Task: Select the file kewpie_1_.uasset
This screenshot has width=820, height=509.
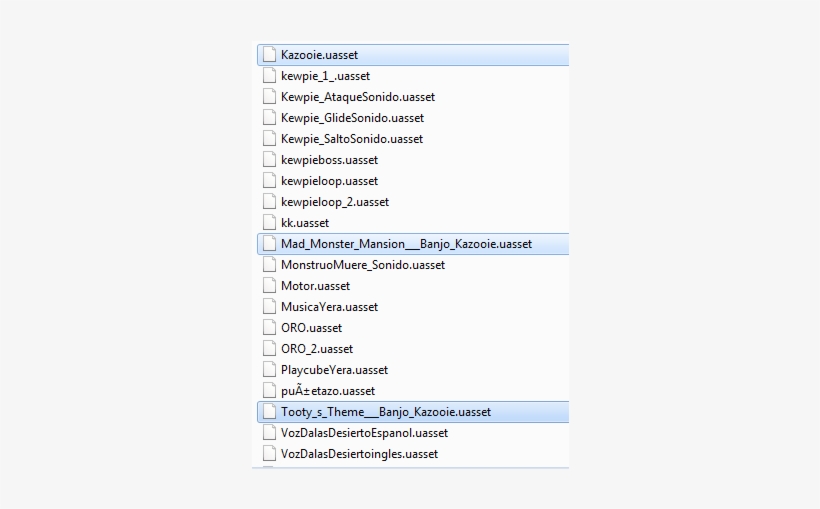Action: [x=325, y=76]
